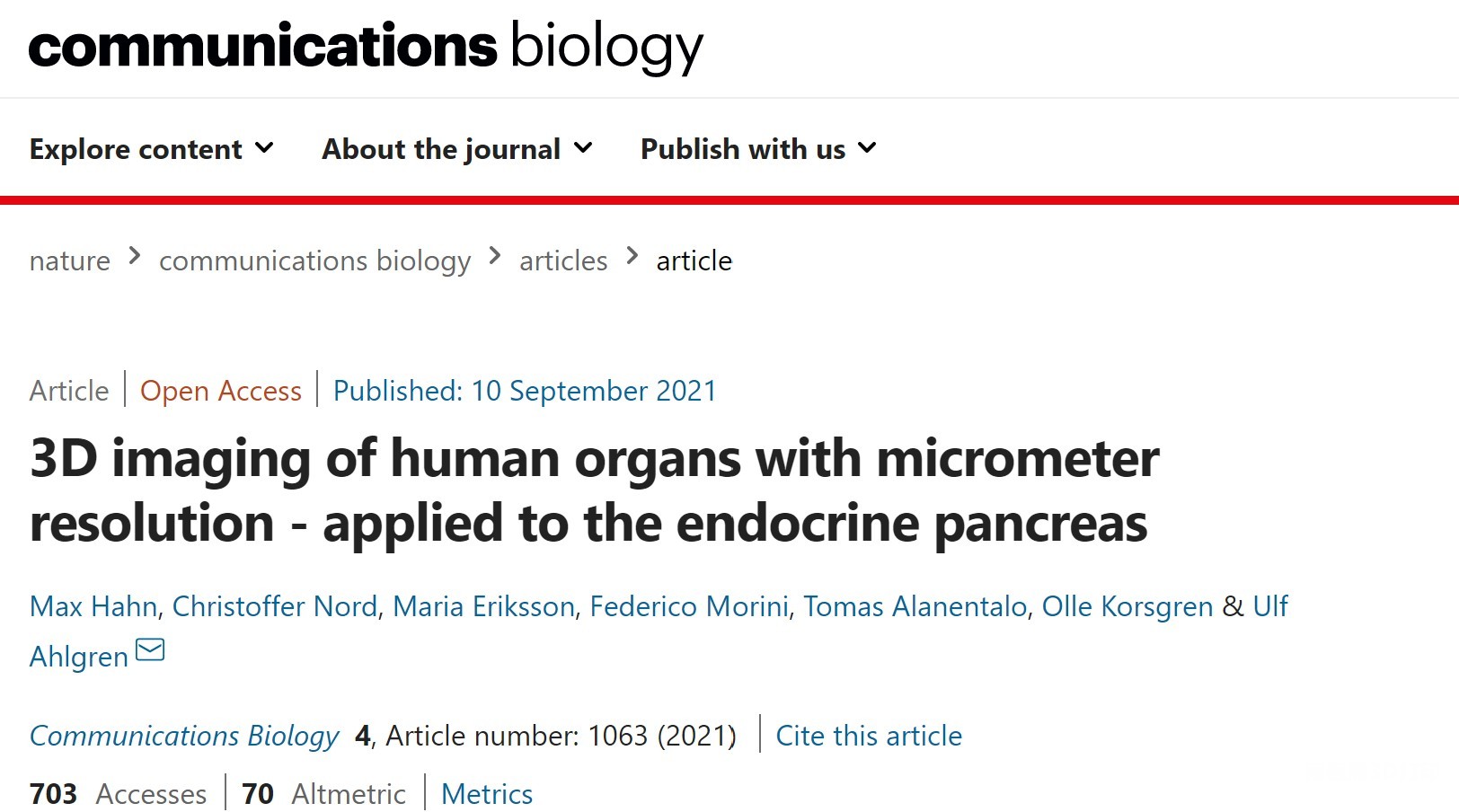Open author Max Hahn's details
This screenshot has width=1459, height=812.
click(93, 606)
